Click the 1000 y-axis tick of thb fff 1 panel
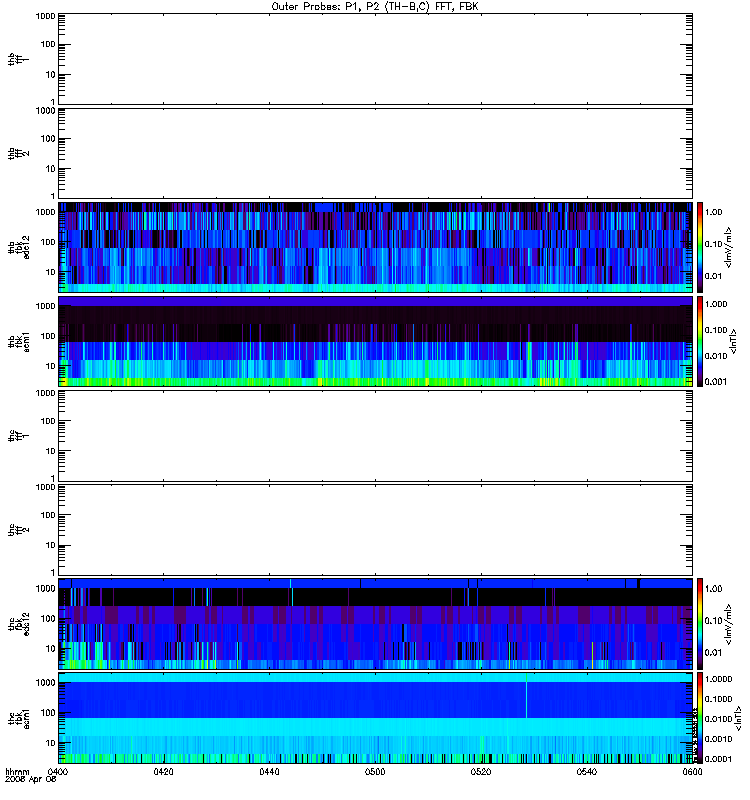The width and height of the screenshot is (750, 800). 45,16
